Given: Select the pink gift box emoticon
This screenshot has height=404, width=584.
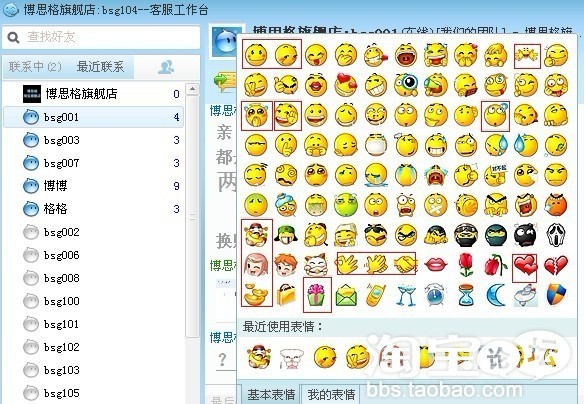Looking at the screenshot, I should (316, 295).
